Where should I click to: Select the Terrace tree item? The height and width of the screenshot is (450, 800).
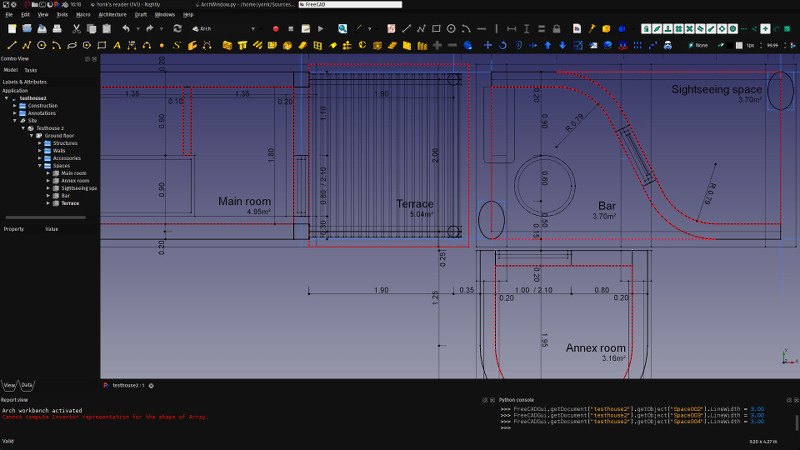70,203
